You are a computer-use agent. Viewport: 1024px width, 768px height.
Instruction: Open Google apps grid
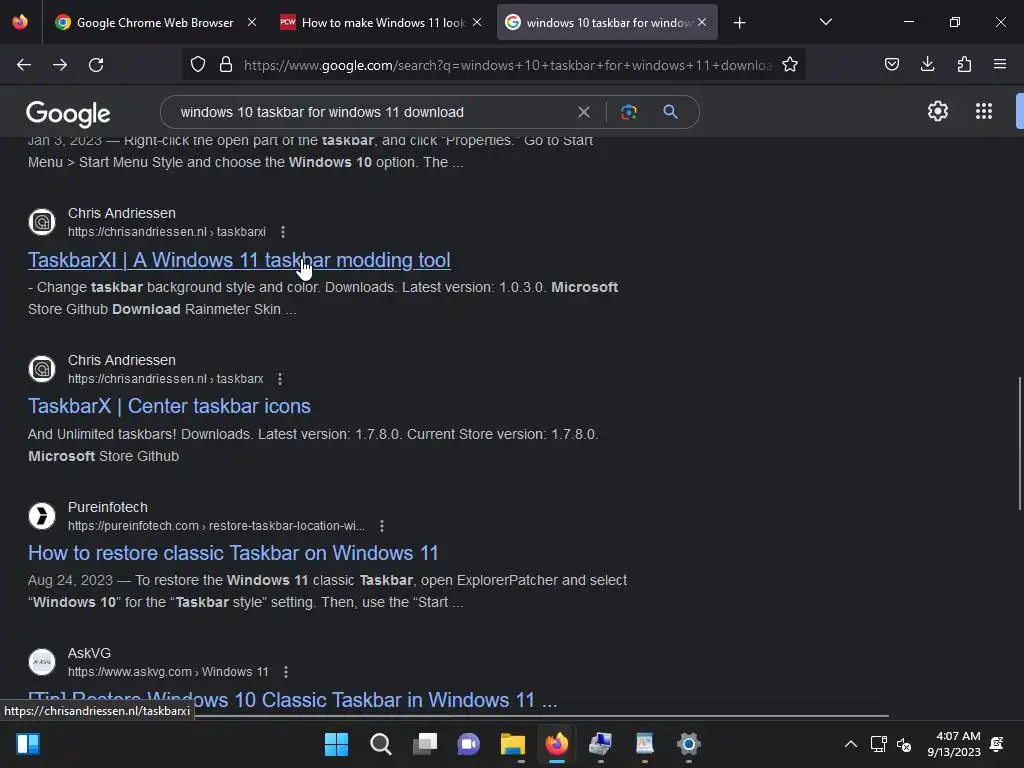point(984,111)
